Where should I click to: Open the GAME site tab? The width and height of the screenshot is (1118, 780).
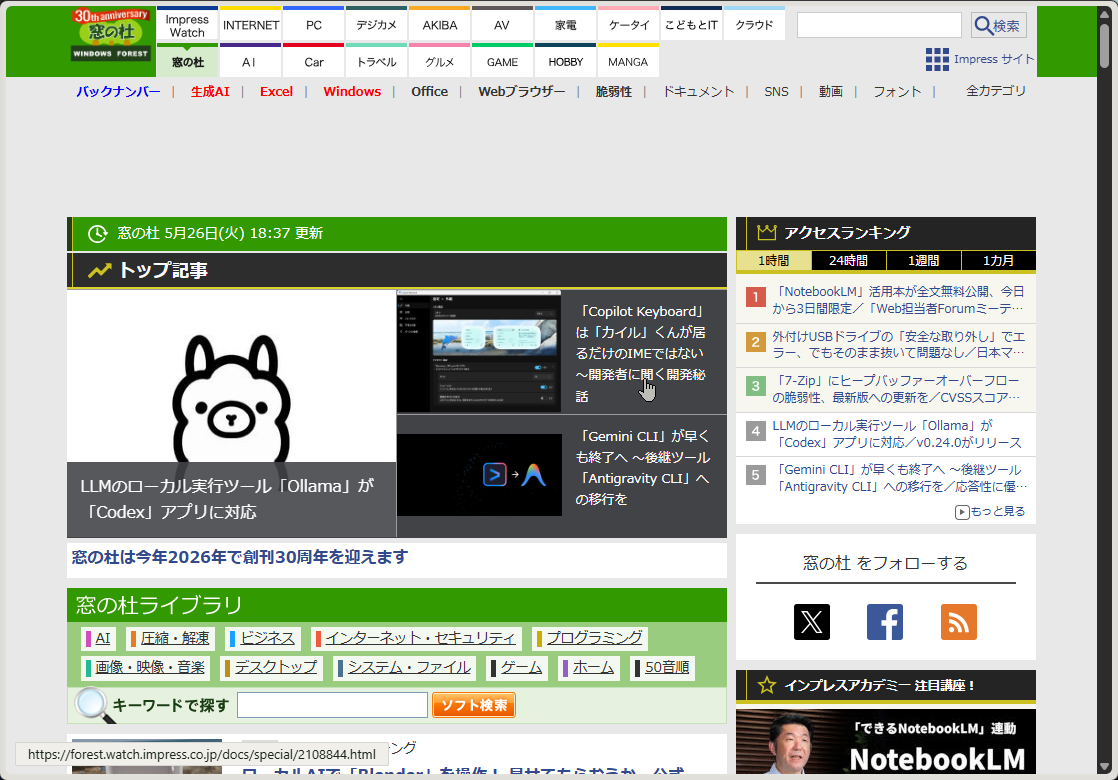click(502, 61)
